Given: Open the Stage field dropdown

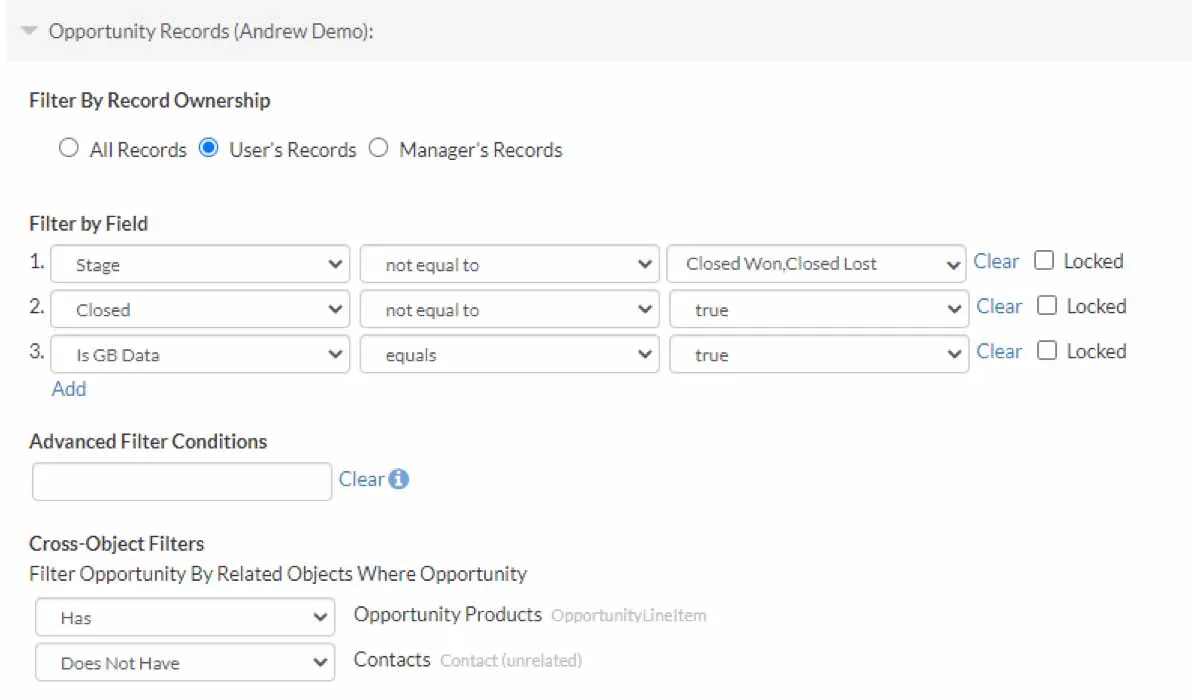Looking at the screenshot, I should point(200,264).
